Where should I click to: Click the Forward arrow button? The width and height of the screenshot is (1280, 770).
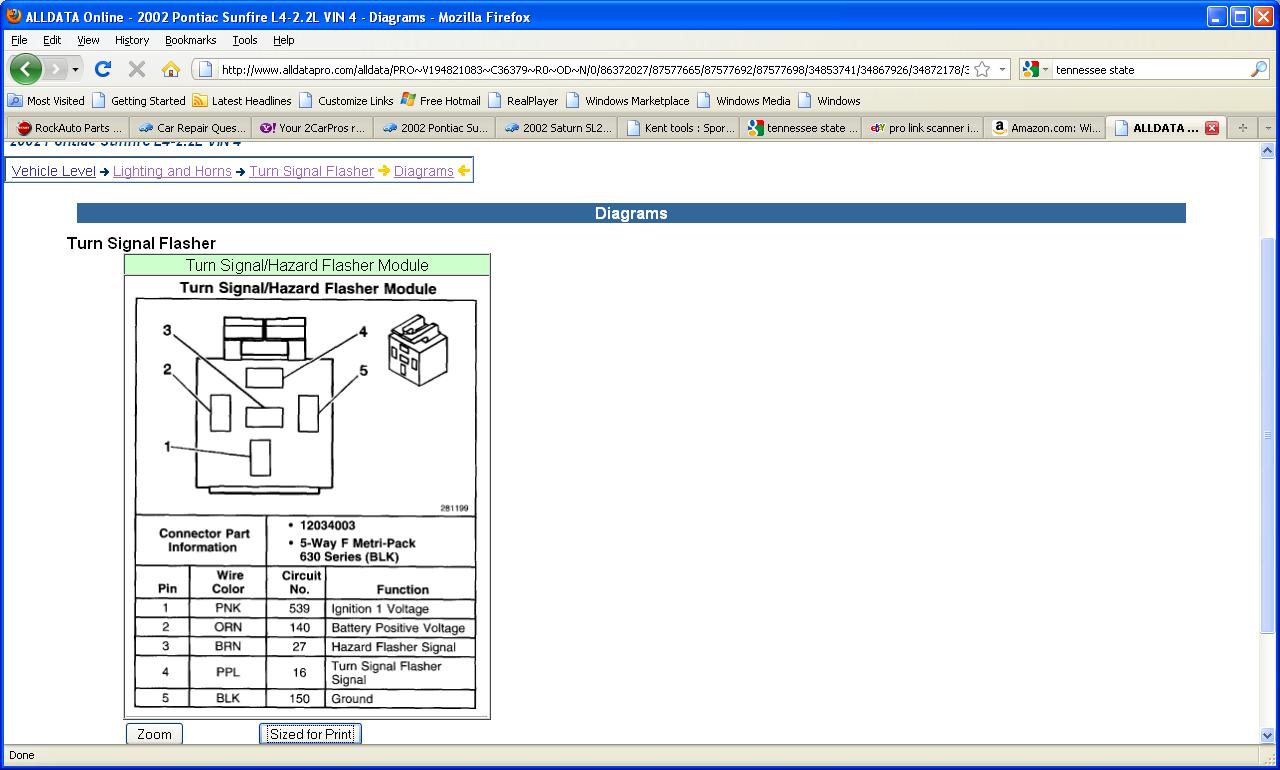(x=55, y=69)
